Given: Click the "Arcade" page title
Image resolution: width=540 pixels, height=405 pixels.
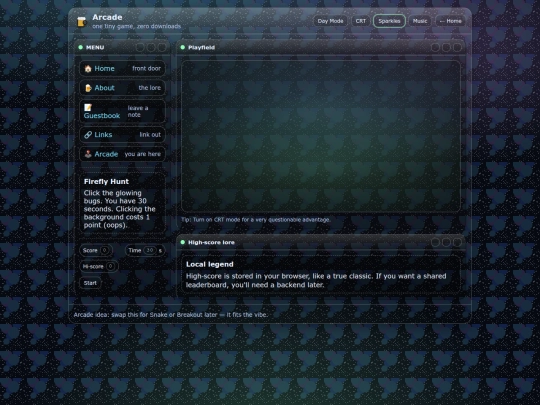Looking at the screenshot, I should tap(107, 17).
